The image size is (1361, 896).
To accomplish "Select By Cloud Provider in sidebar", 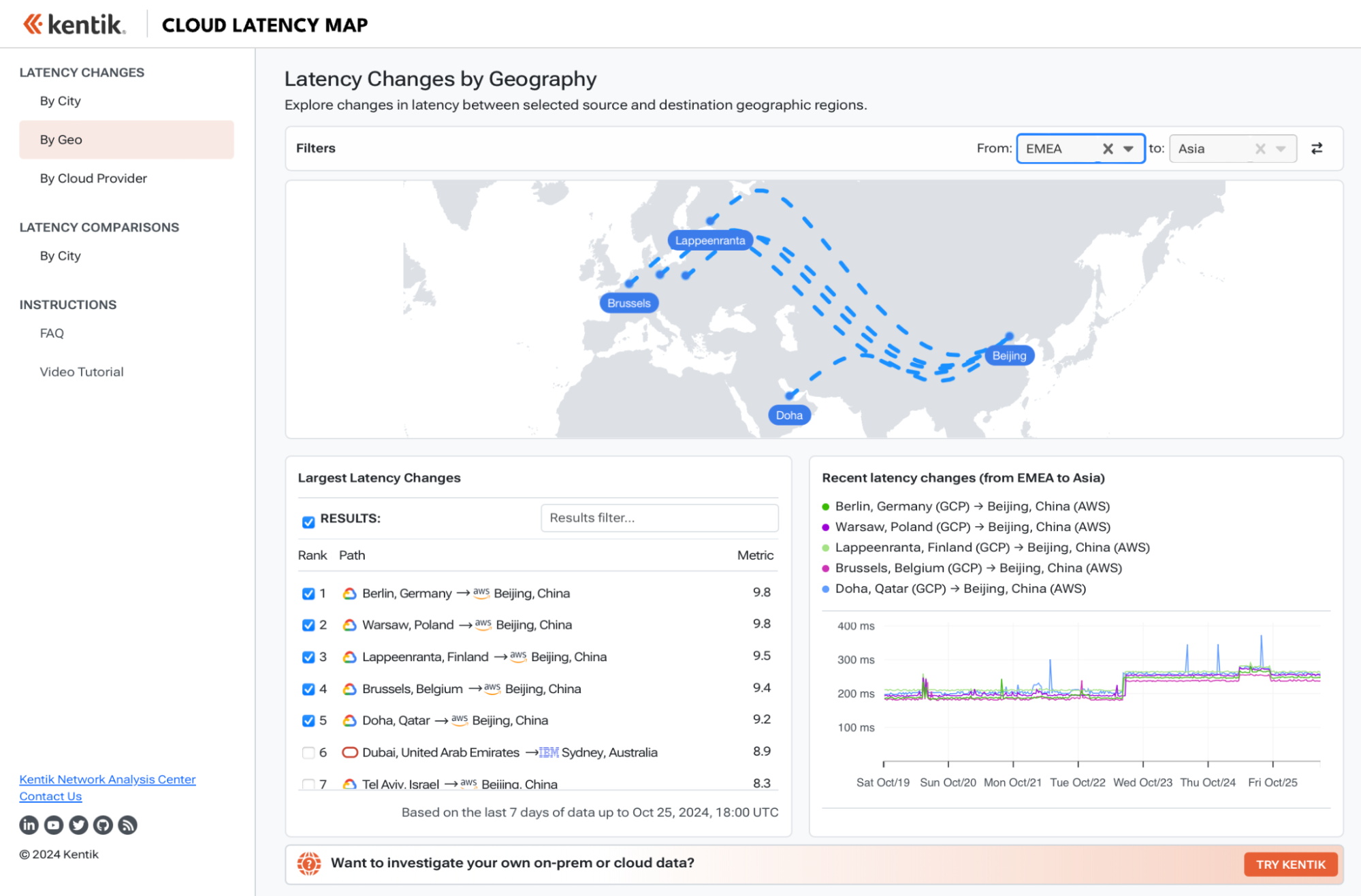I will 93,178.
